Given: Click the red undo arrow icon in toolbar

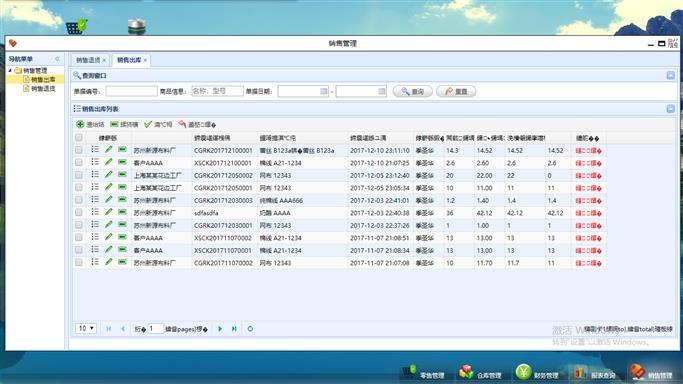Looking at the screenshot, I should point(182,125).
